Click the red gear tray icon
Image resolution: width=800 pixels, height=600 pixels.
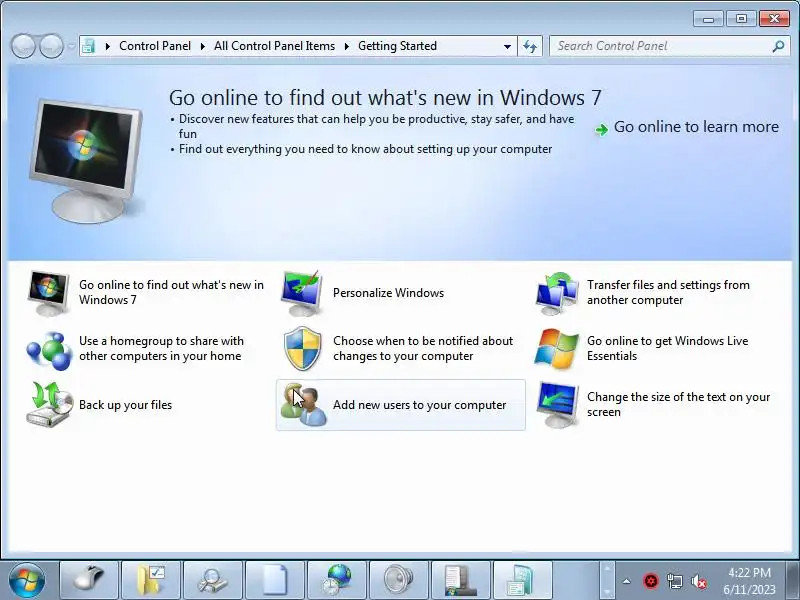(651, 581)
